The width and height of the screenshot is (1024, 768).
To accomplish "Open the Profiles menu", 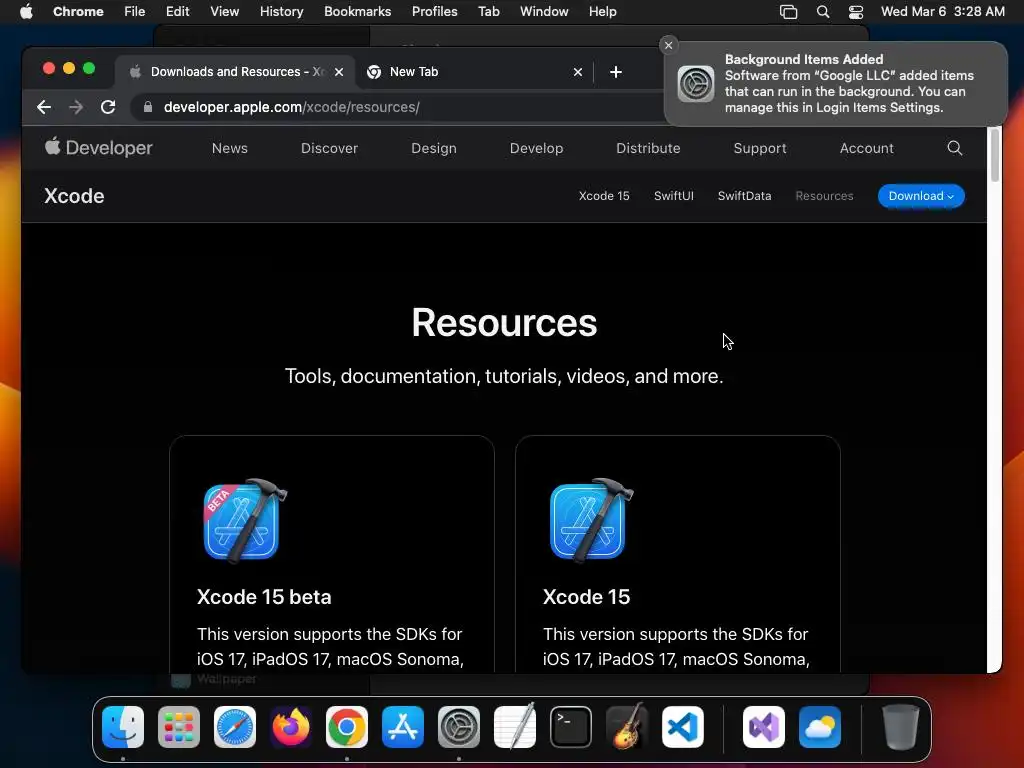I will tap(434, 12).
